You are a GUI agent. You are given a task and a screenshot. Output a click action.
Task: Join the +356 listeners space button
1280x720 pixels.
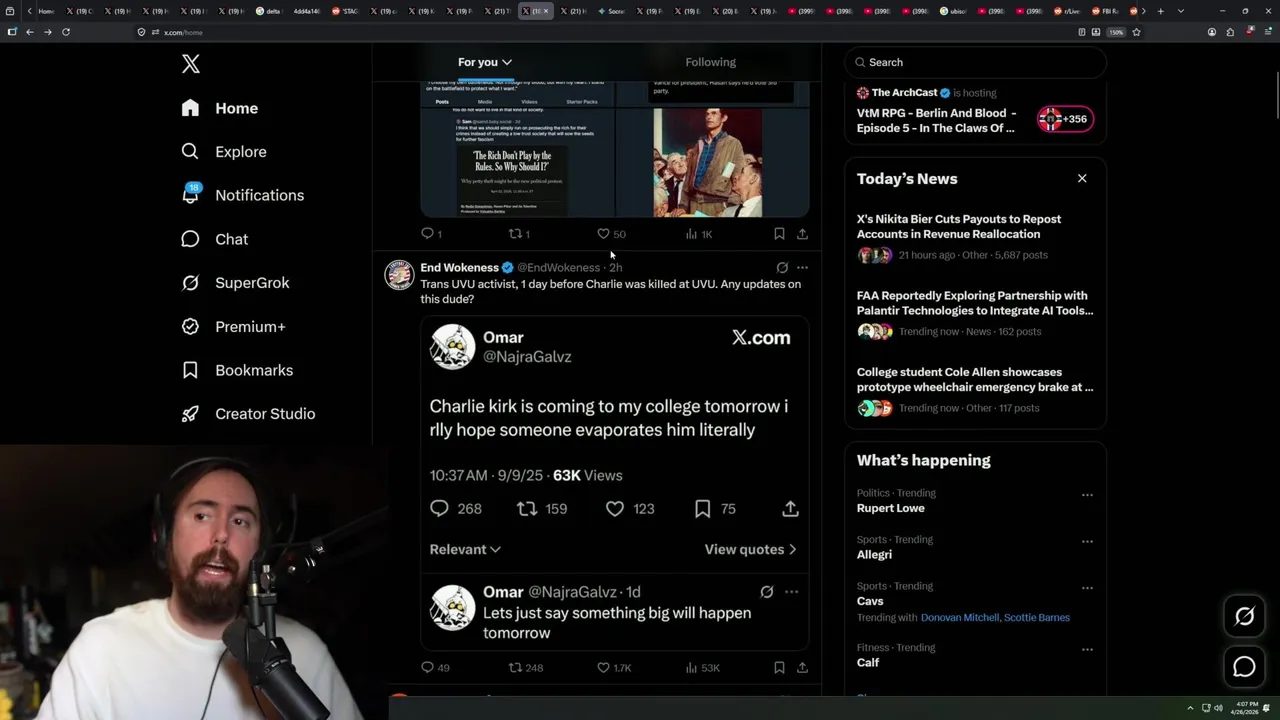tap(1065, 120)
